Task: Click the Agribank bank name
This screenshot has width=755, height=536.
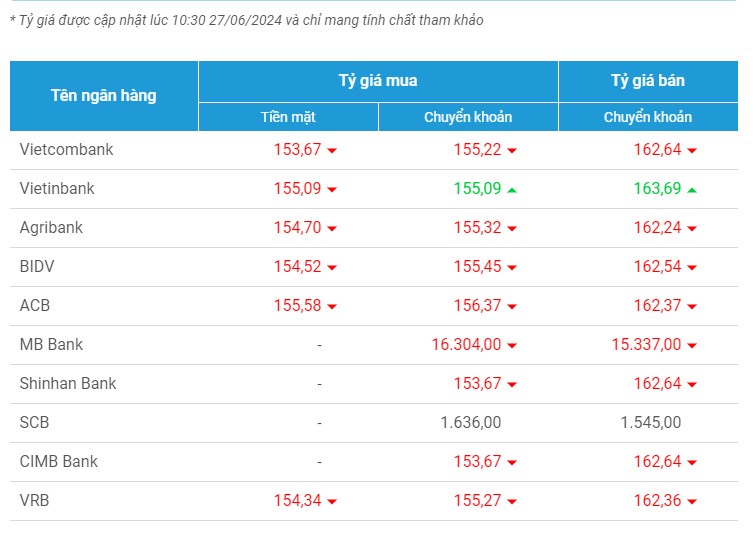Action: pyautogui.click(x=51, y=228)
